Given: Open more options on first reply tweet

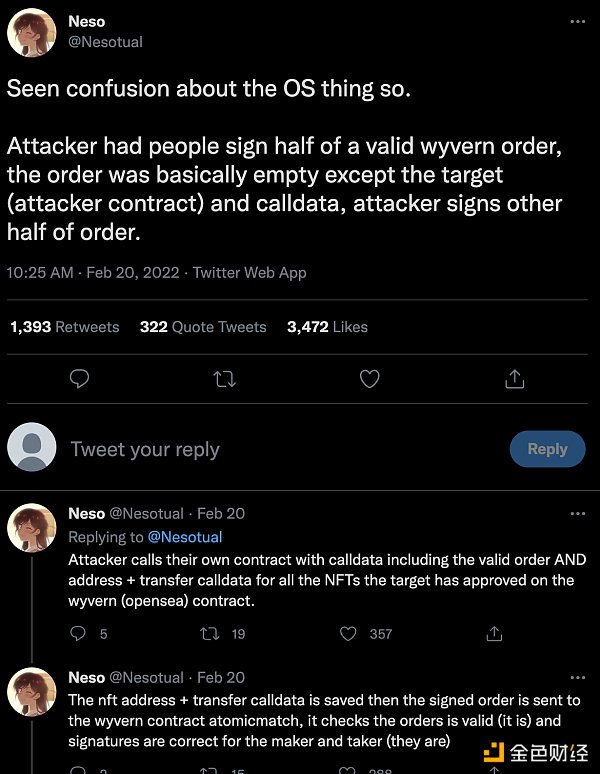Looking at the screenshot, I should [578, 513].
